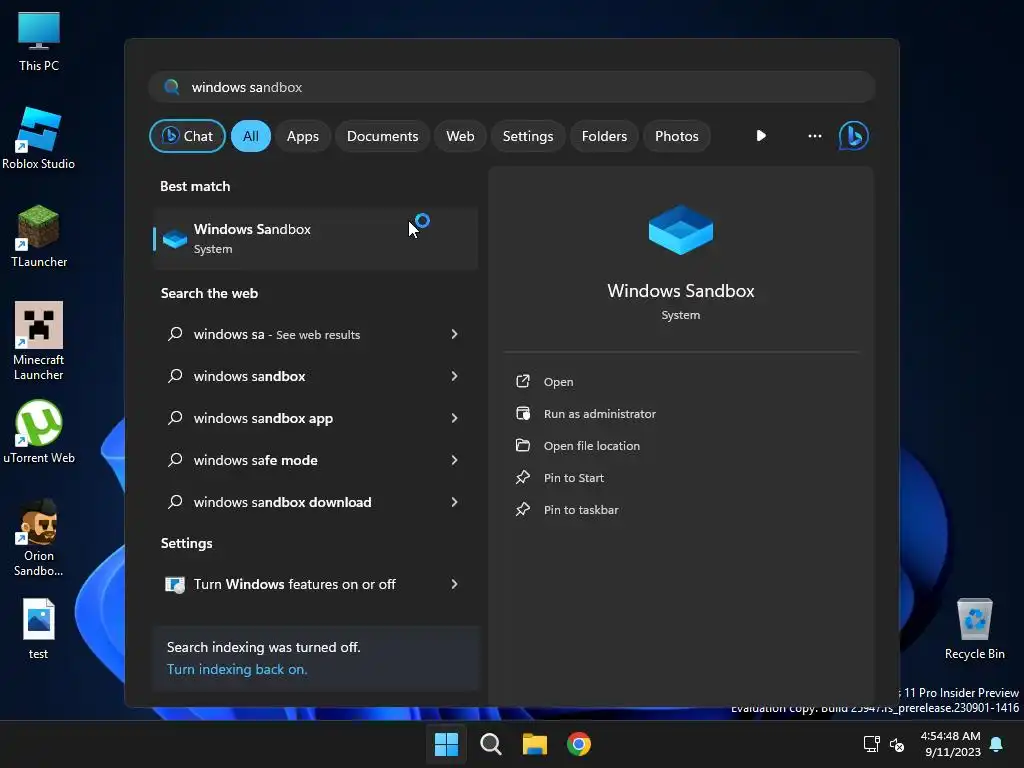This screenshot has height=768, width=1024.
Task: Open the notification bell in the tray
Action: coord(997,744)
